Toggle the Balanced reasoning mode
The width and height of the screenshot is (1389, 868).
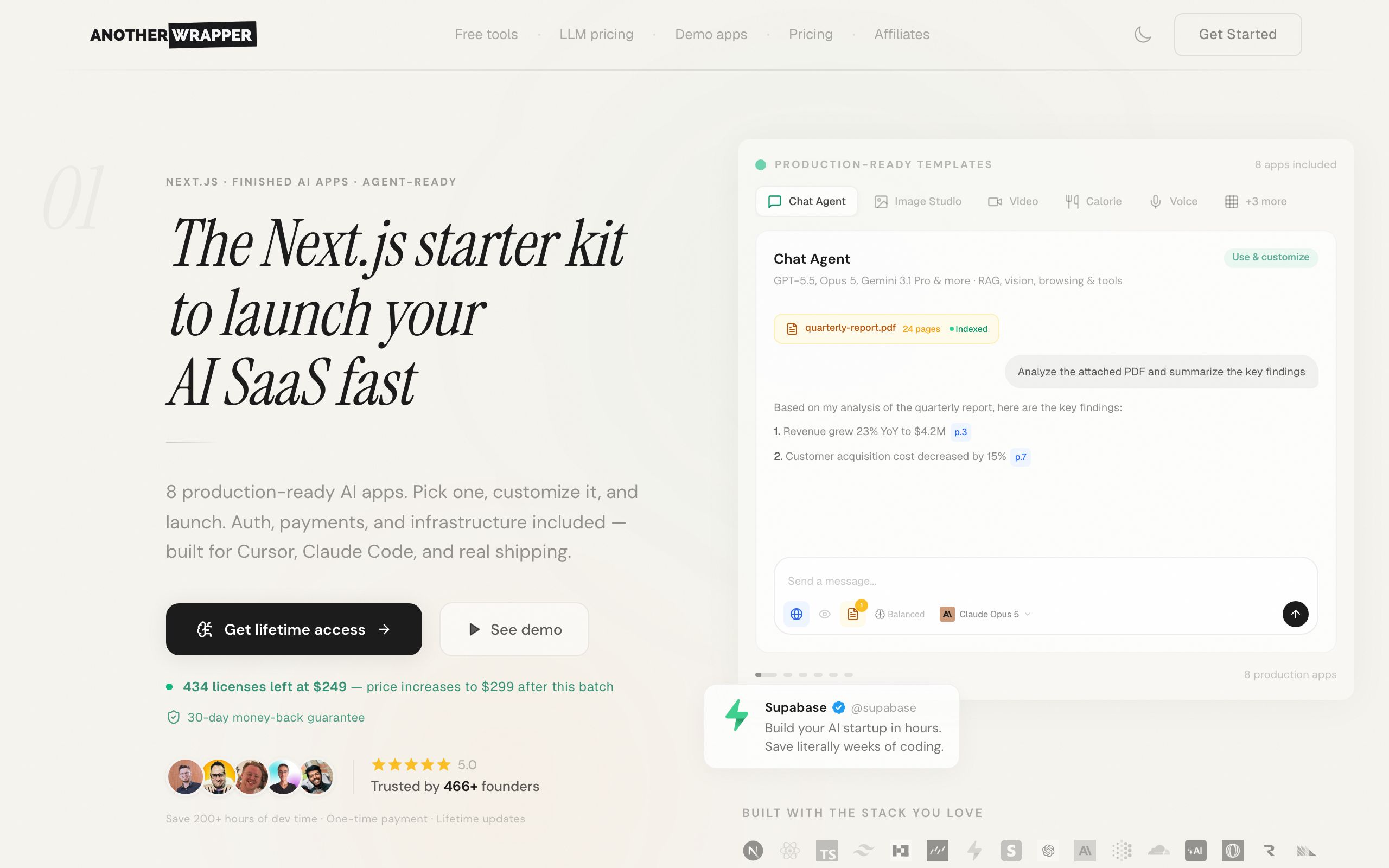coord(900,614)
